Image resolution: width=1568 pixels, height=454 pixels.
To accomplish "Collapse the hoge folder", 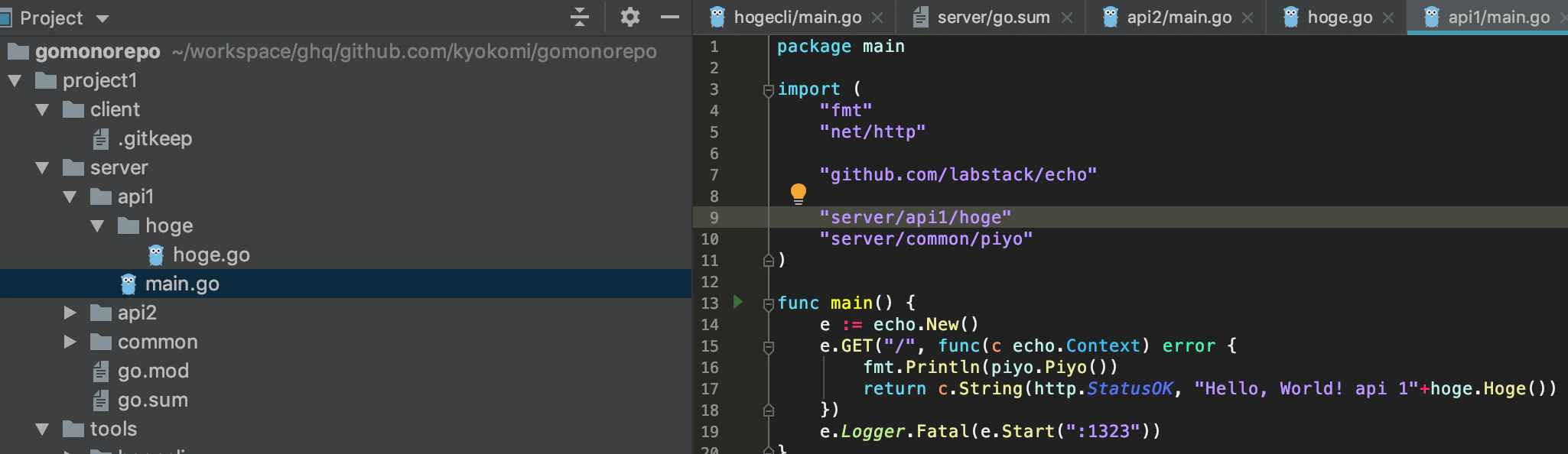I will (x=97, y=225).
